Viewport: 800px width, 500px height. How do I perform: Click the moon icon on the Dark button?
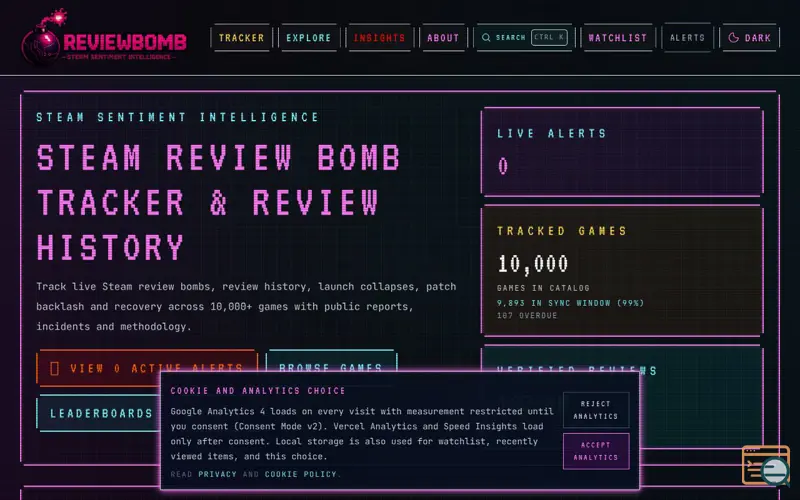click(x=733, y=38)
